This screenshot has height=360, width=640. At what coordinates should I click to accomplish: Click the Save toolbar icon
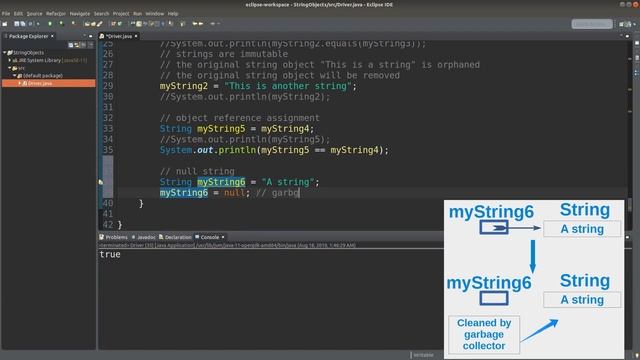(17, 24)
